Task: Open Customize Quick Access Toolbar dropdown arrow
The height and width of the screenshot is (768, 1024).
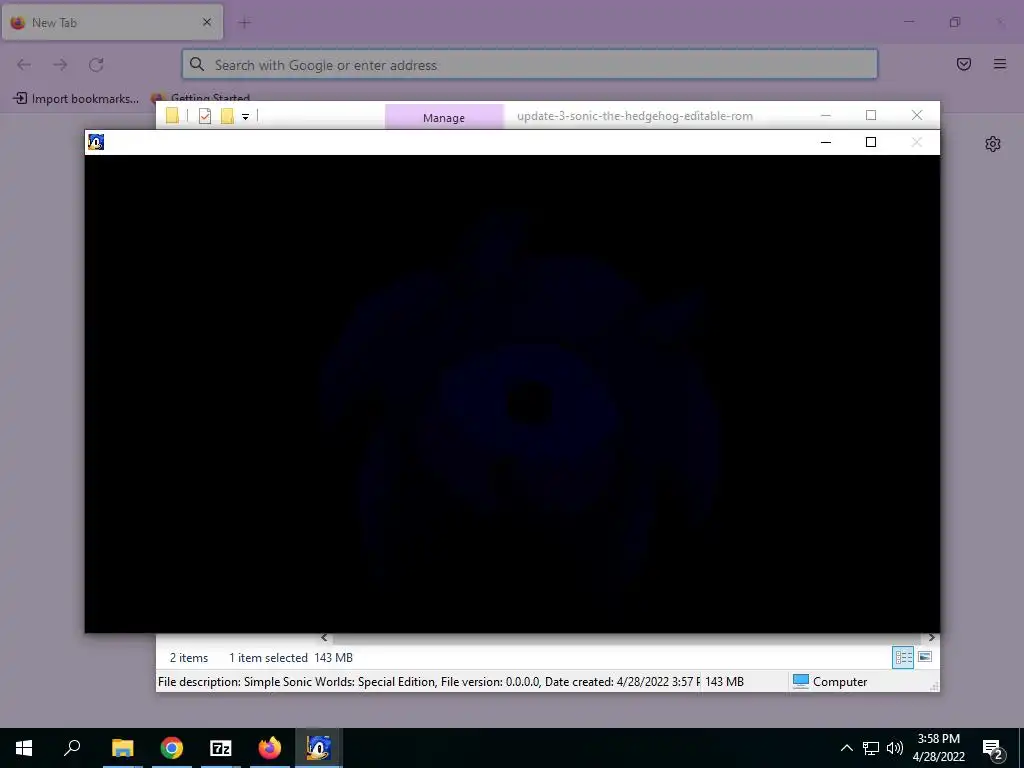Action: (246, 117)
